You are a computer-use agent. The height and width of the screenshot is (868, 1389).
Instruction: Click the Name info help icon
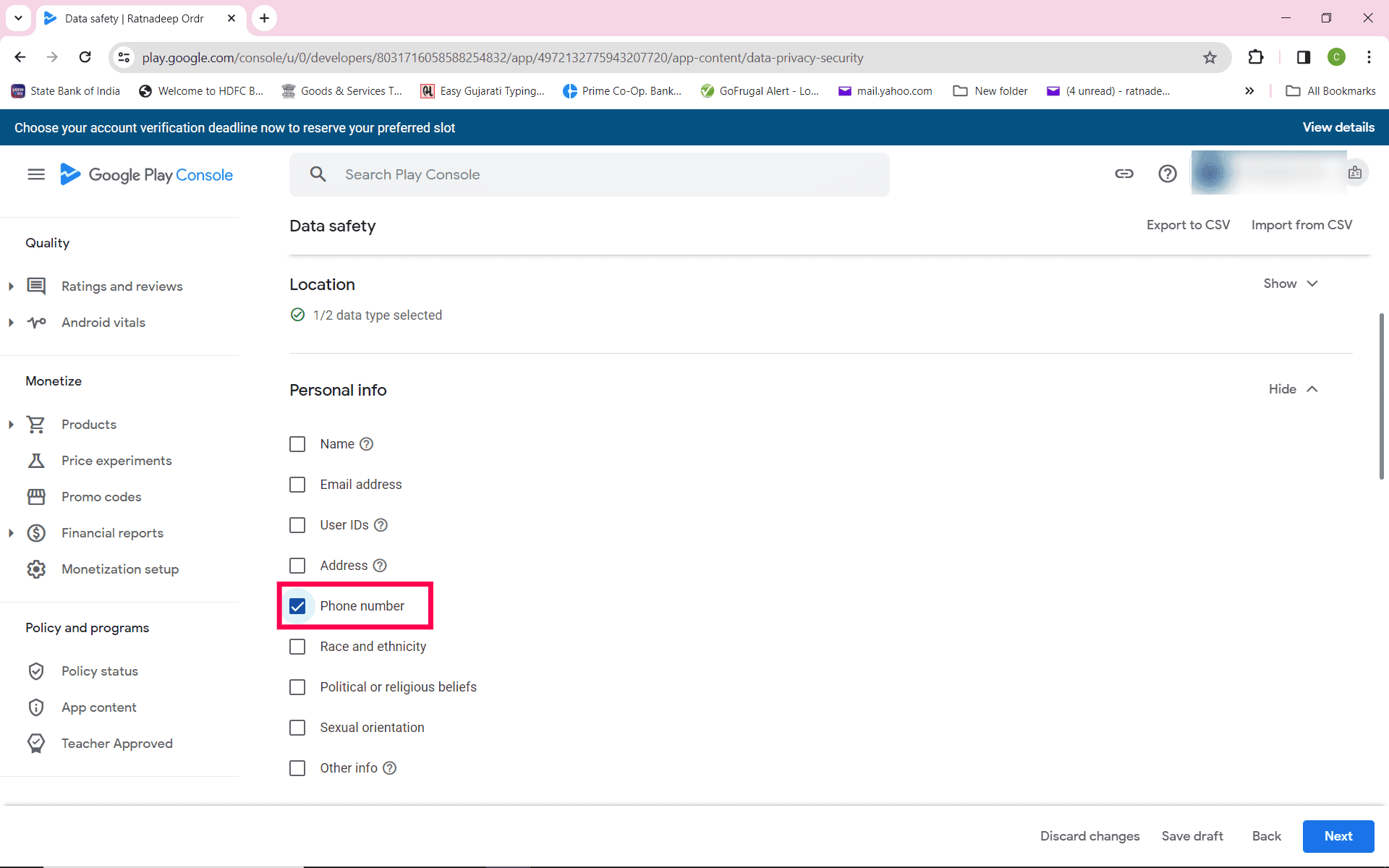(x=367, y=444)
